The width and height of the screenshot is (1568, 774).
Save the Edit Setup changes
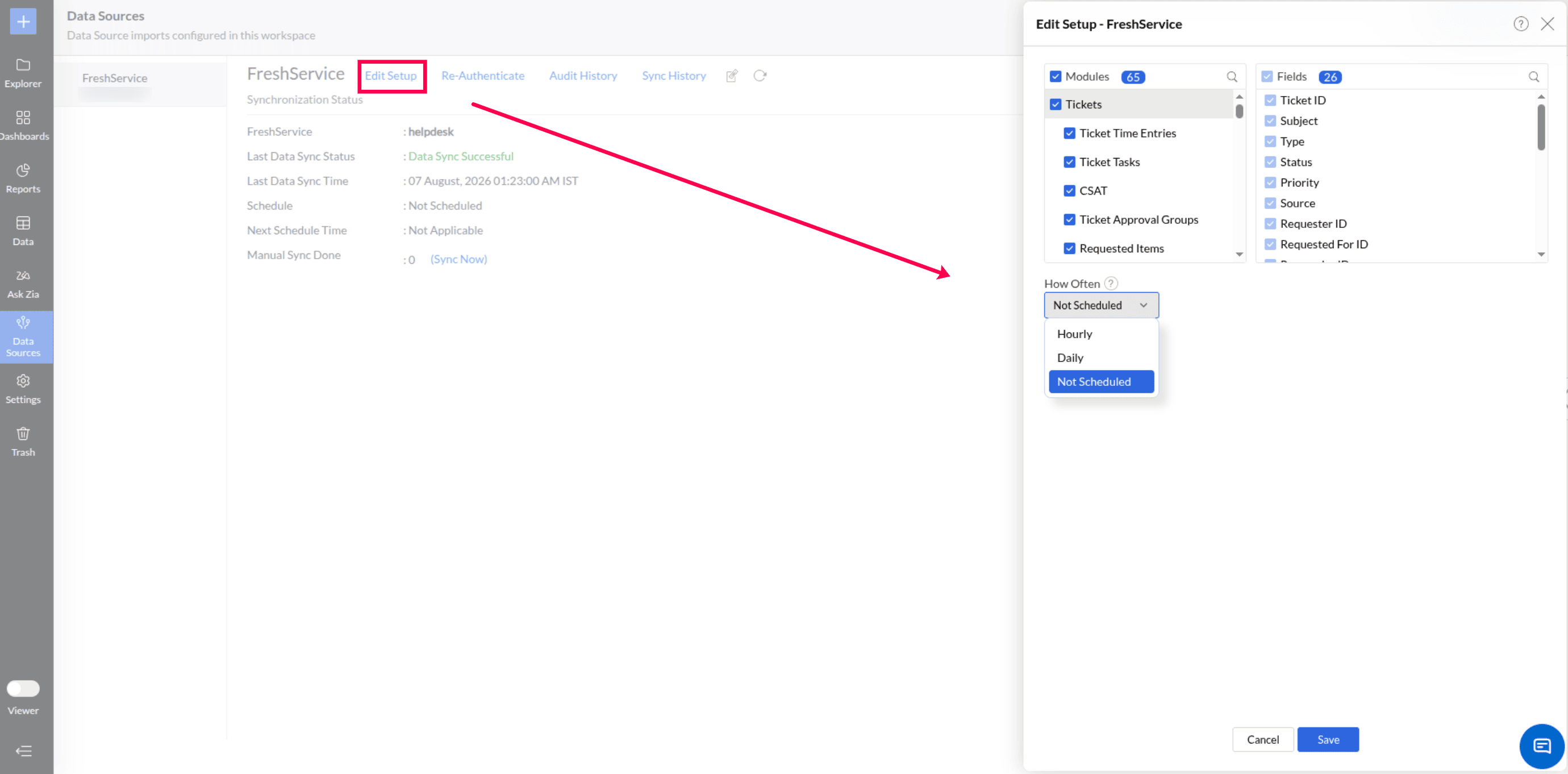point(1328,739)
